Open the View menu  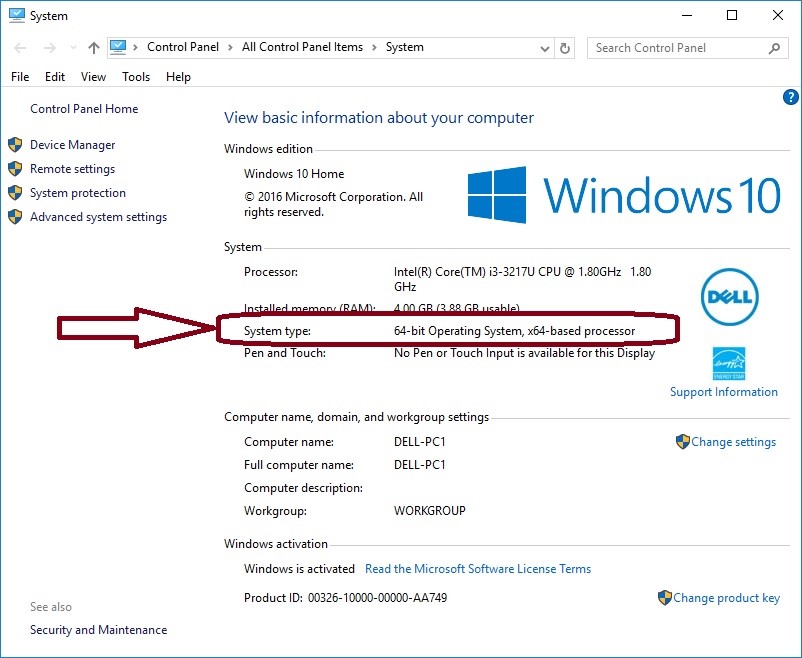pyautogui.click(x=93, y=77)
